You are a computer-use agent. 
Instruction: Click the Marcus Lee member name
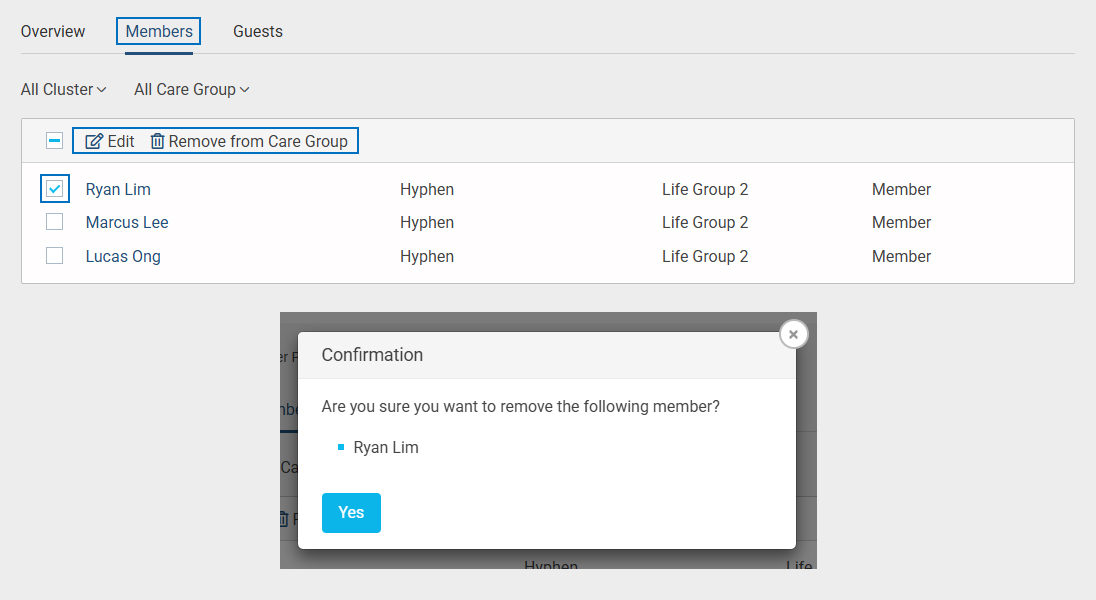tap(127, 222)
